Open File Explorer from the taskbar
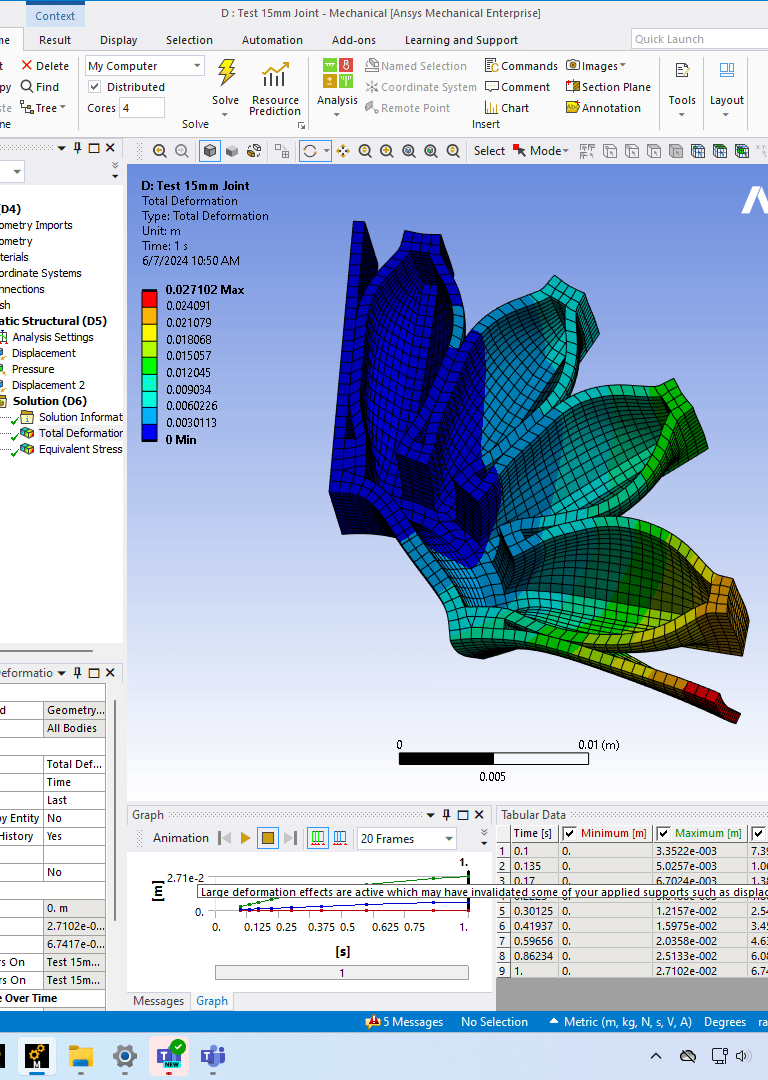This screenshot has width=768, height=1080. pyautogui.click(x=81, y=1056)
